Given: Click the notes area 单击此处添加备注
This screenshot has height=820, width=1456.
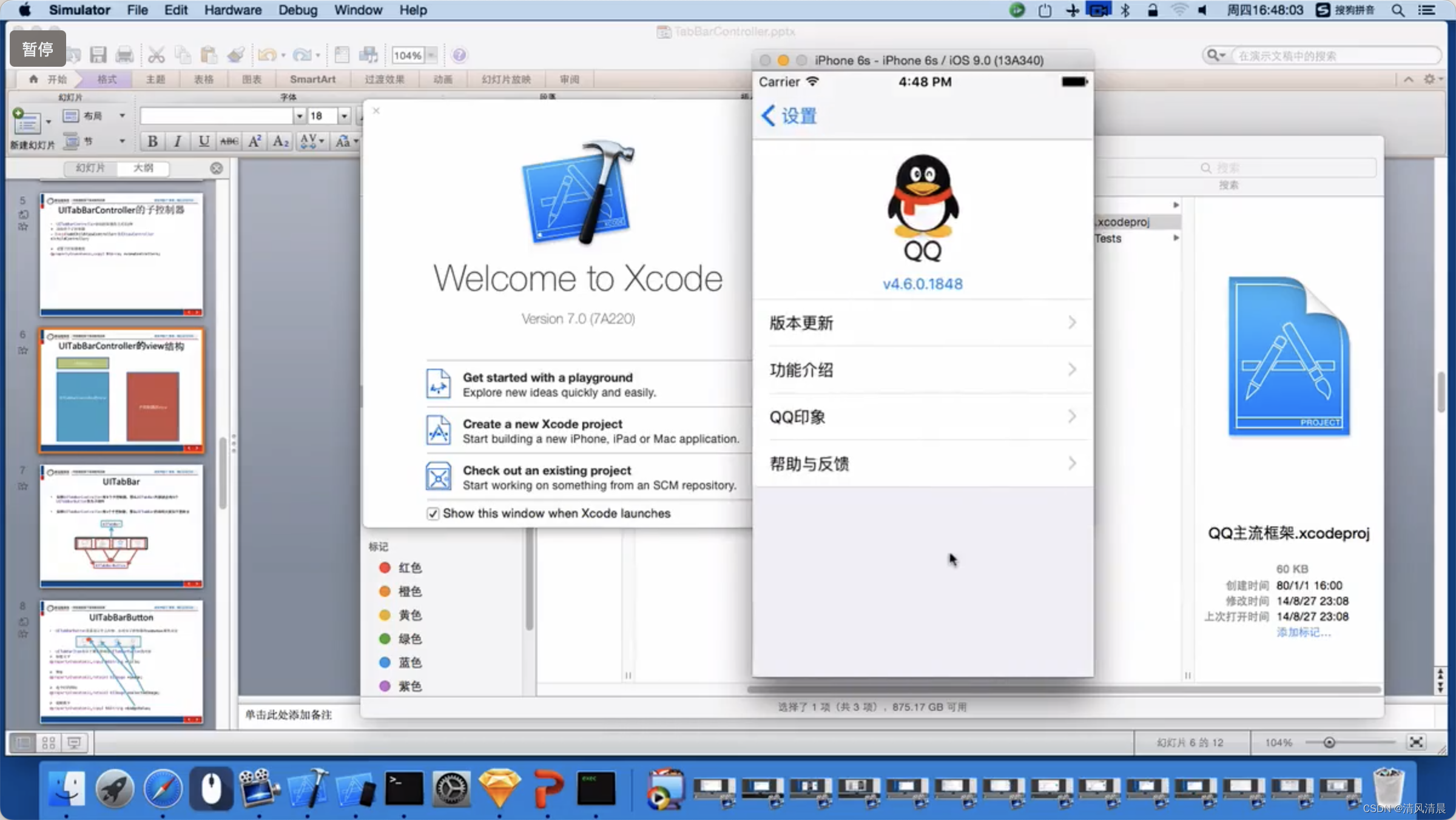Looking at the screenshot, I should coord(289,714).
